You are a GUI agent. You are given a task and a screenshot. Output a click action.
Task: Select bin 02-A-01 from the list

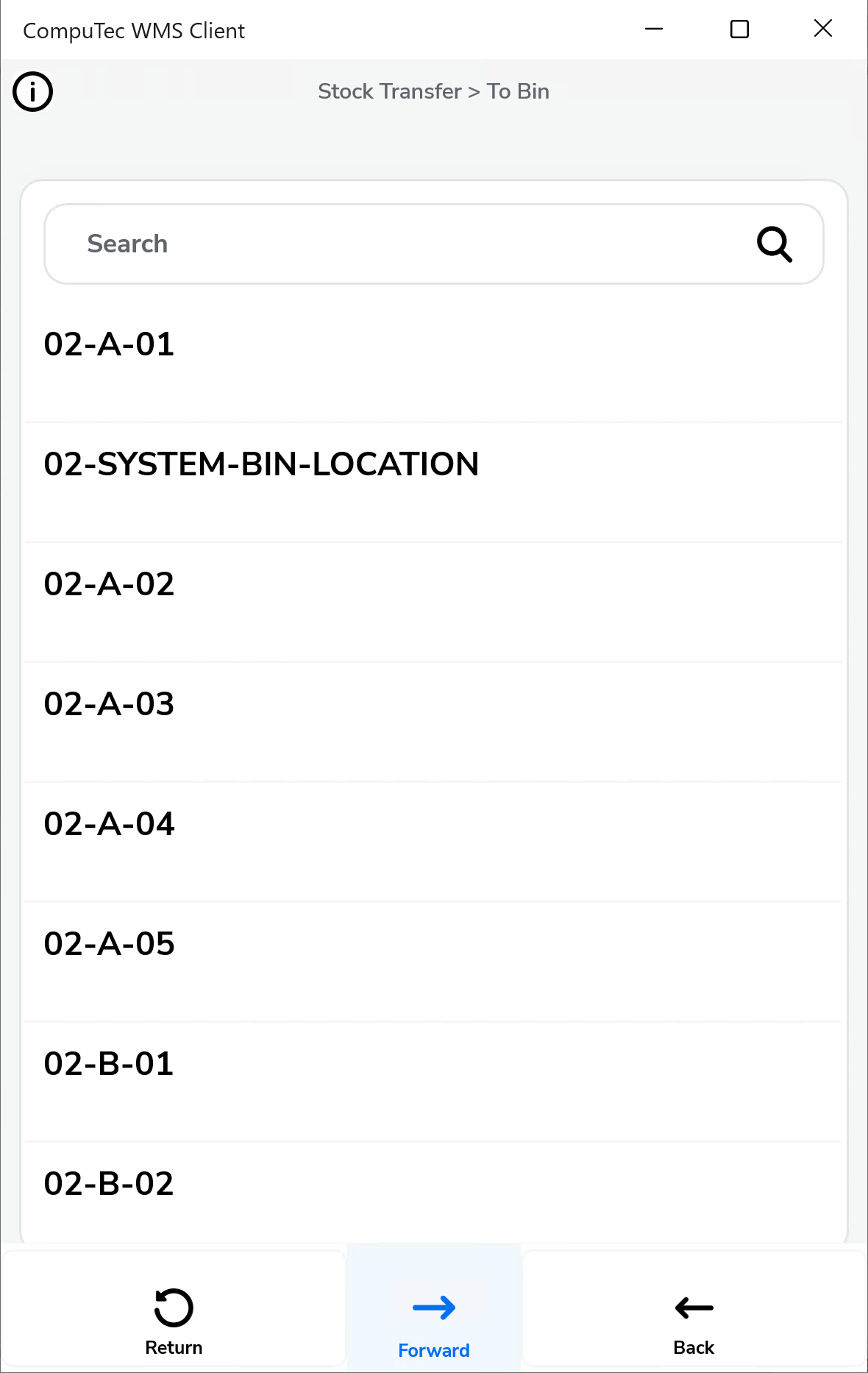(x=110, y=344)
